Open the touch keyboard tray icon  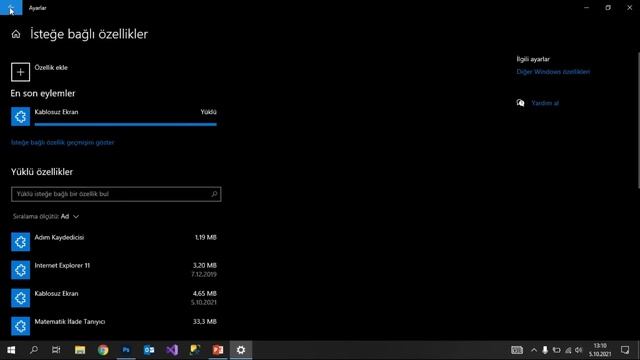pos(517,350)
